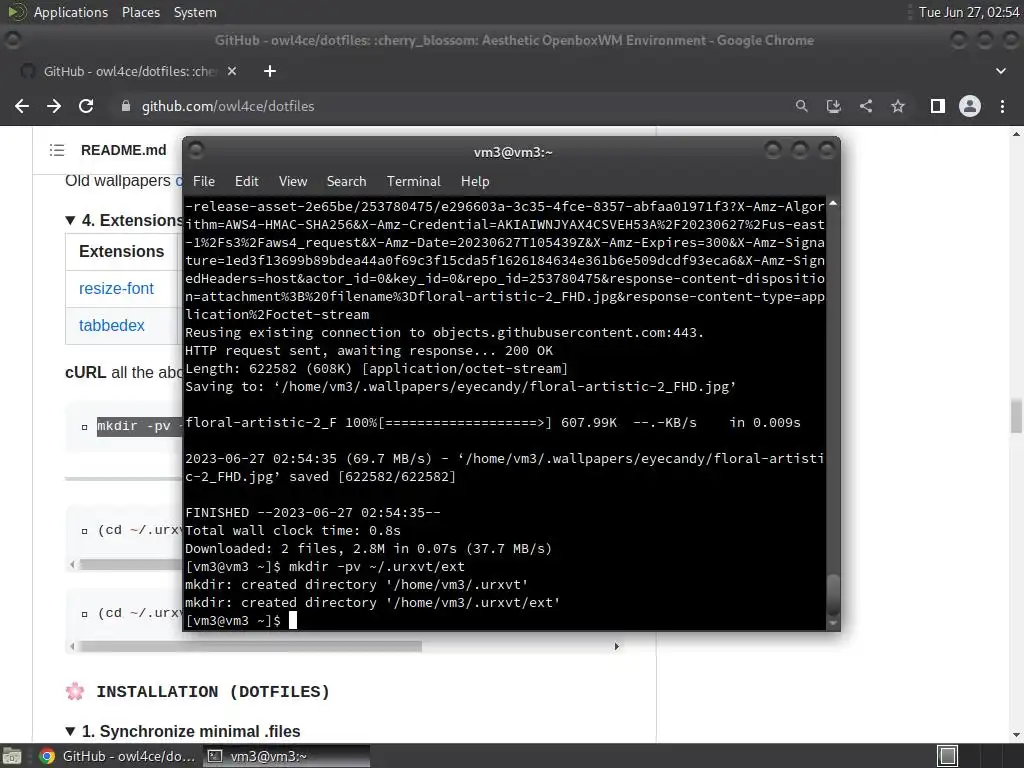
Task: Switch to the GitHub Chrome tab
Action: coord(129,71)
